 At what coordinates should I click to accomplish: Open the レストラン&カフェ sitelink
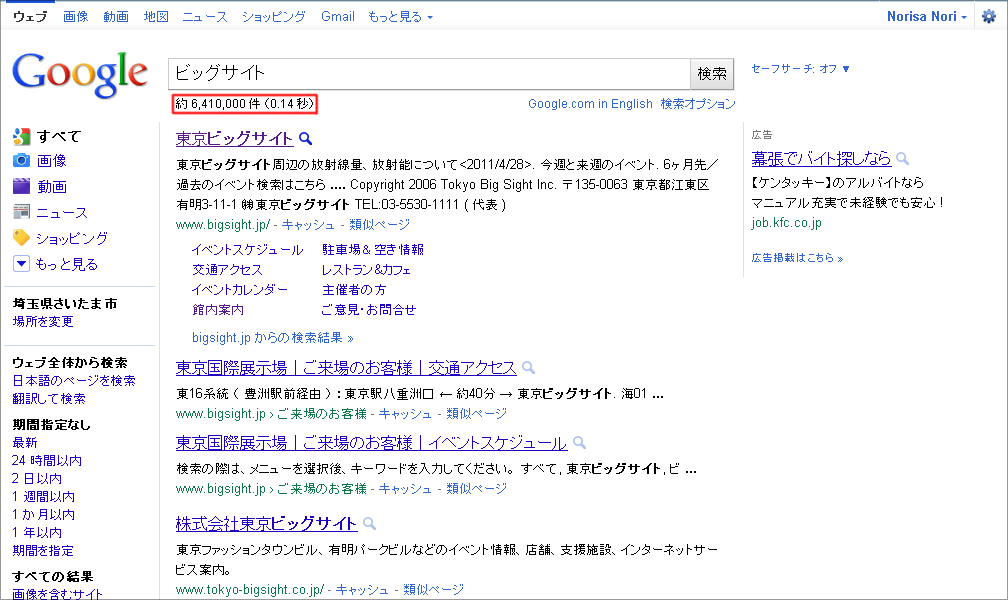coord(366,269)
